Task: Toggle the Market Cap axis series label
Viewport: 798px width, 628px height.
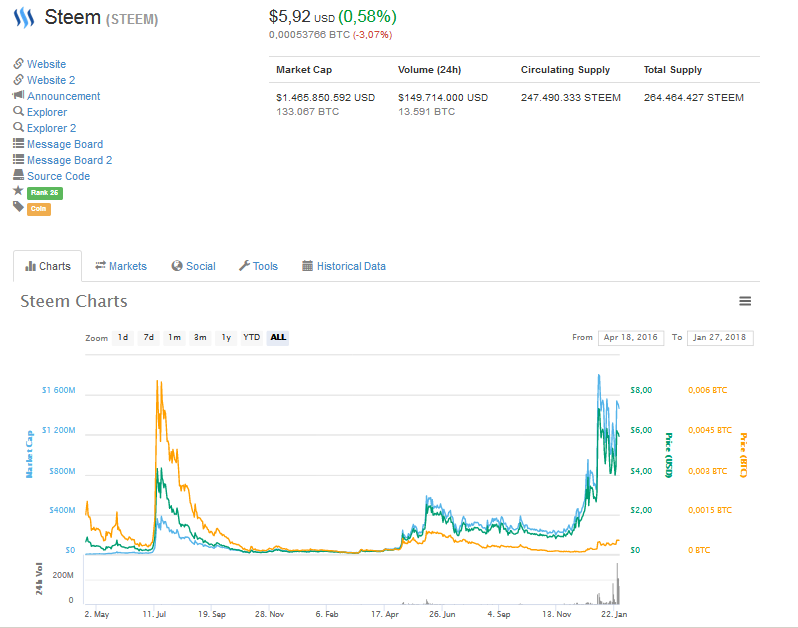Action: (x=29, y=454)
